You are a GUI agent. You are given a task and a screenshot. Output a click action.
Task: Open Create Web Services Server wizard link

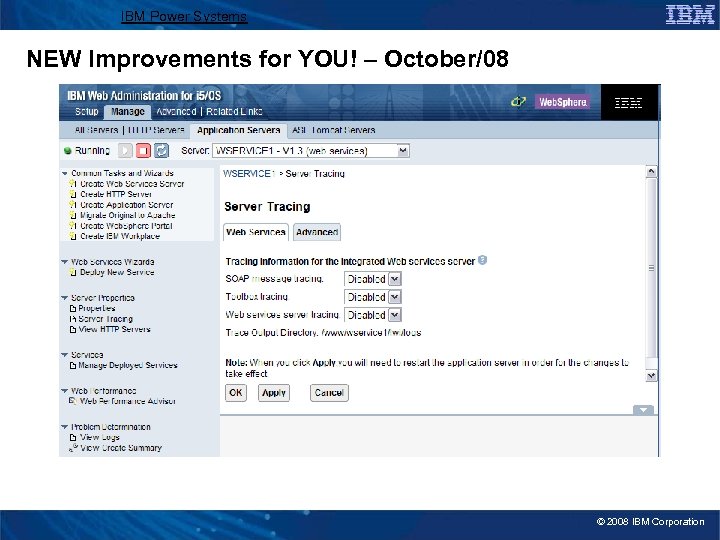click(132, 184)
